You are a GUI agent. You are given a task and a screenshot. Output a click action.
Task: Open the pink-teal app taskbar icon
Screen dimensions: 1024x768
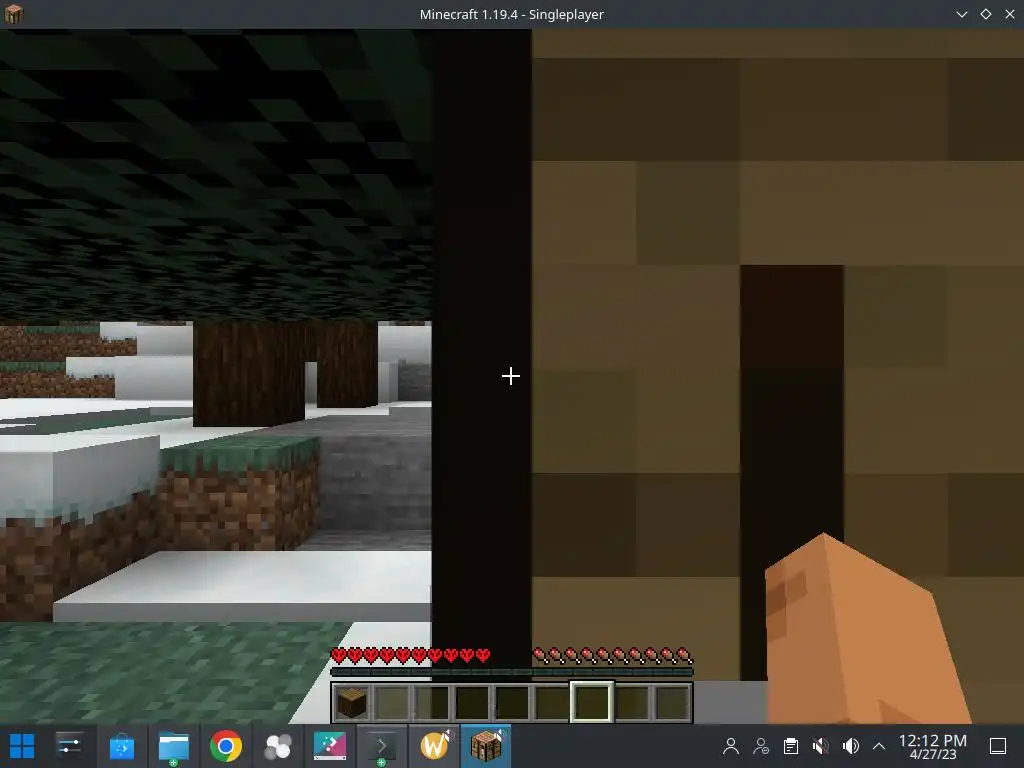(x=330, y=746)
